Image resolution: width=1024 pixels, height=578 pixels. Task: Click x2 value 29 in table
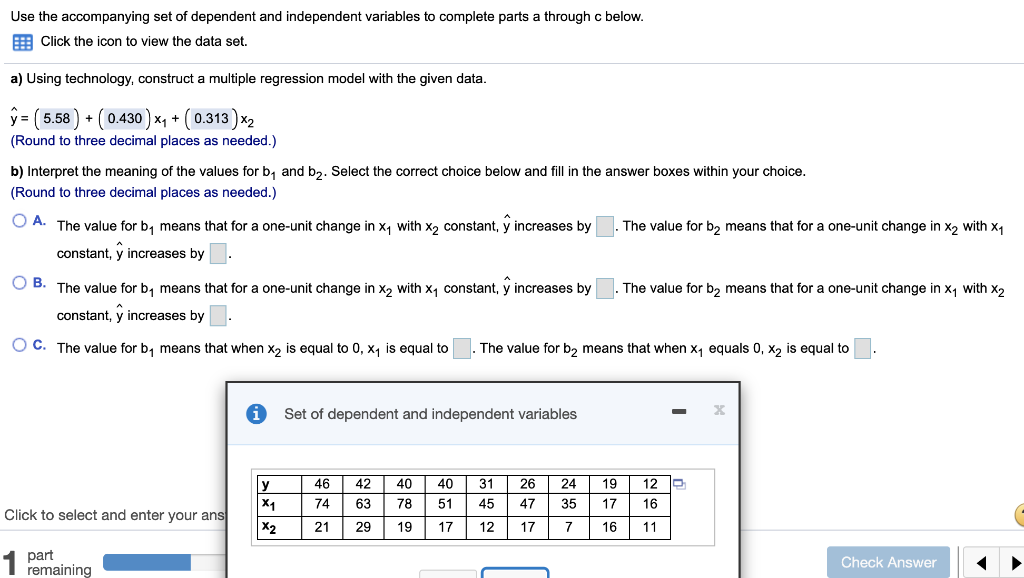(x=363, y=528)
